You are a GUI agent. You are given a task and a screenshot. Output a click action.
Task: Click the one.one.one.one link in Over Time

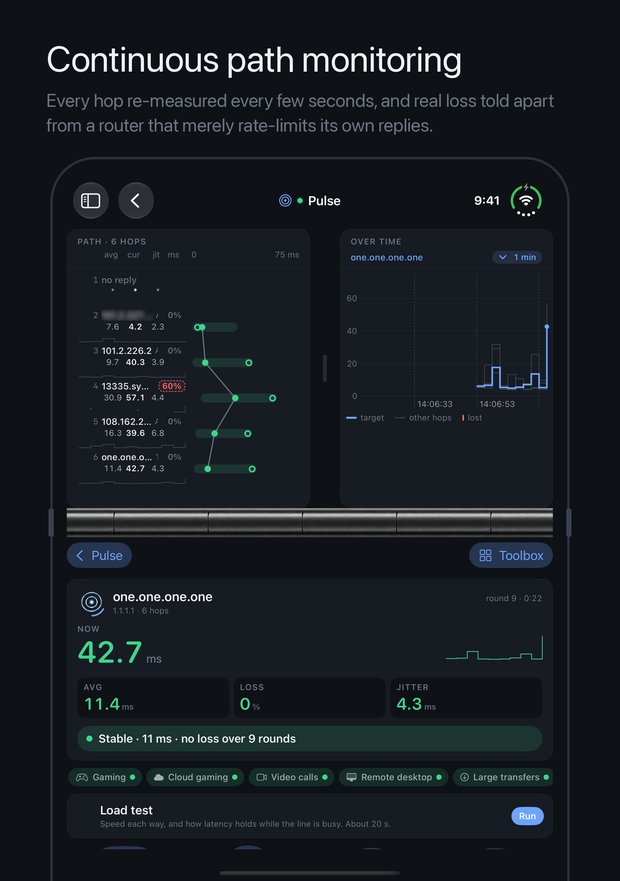(387, 257)
